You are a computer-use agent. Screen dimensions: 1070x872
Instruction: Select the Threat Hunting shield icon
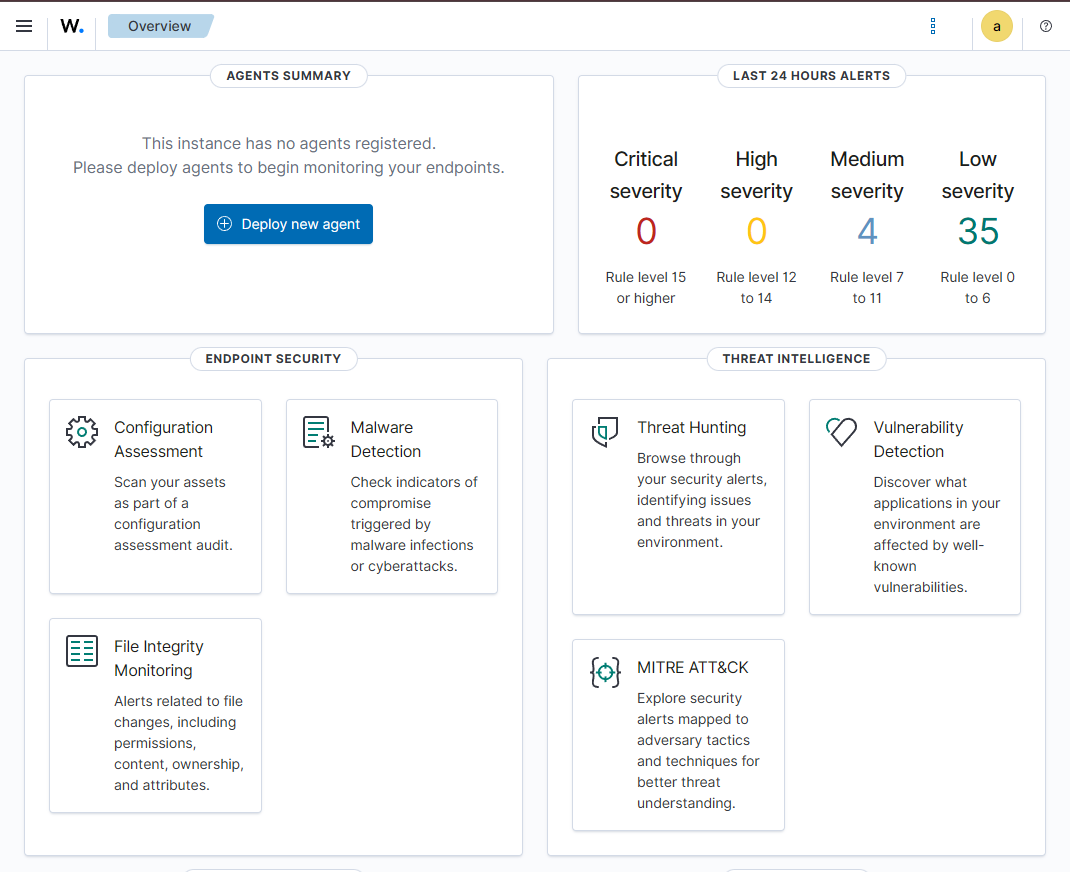605,432
